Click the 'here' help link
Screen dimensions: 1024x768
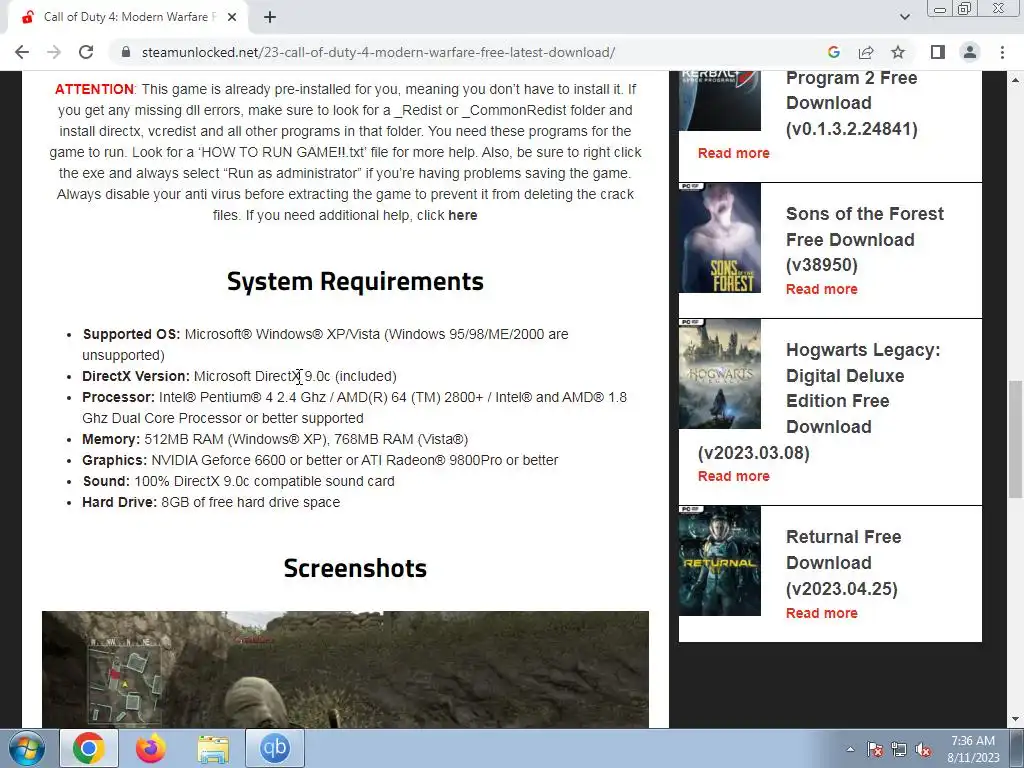(462, 216)
